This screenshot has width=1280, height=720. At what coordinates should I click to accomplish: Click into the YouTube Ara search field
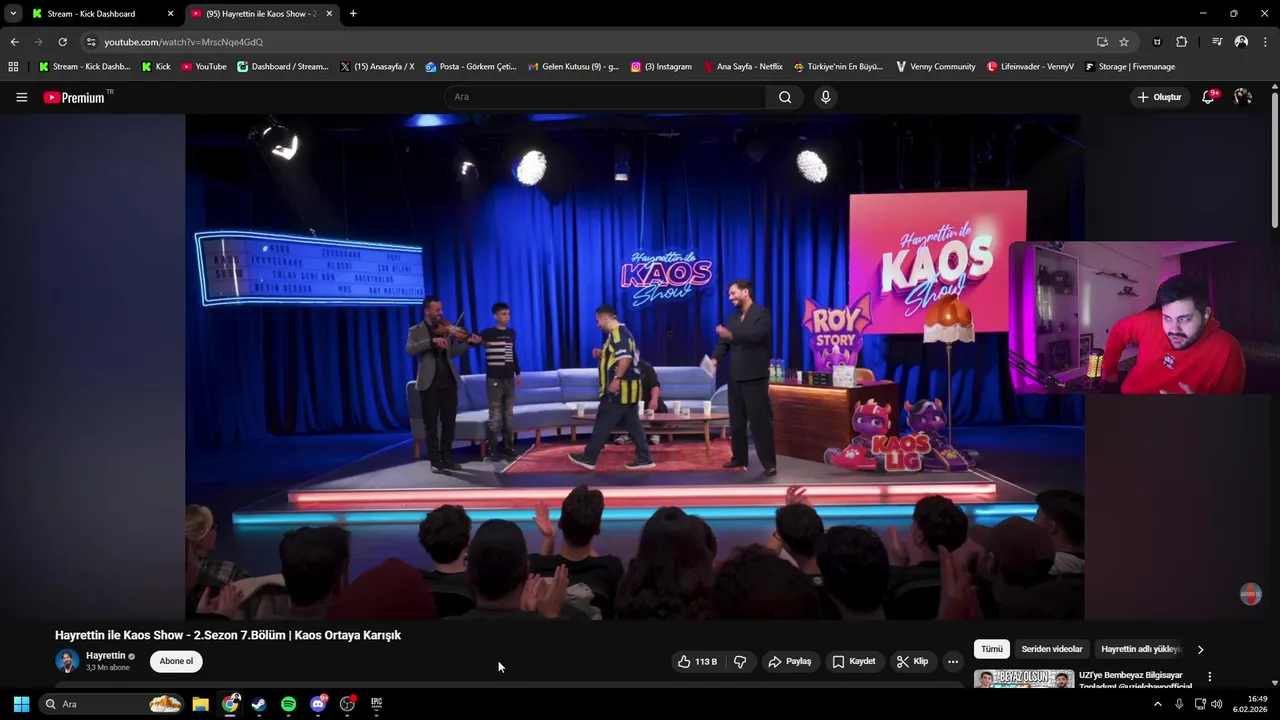click(x=605, y=97)
